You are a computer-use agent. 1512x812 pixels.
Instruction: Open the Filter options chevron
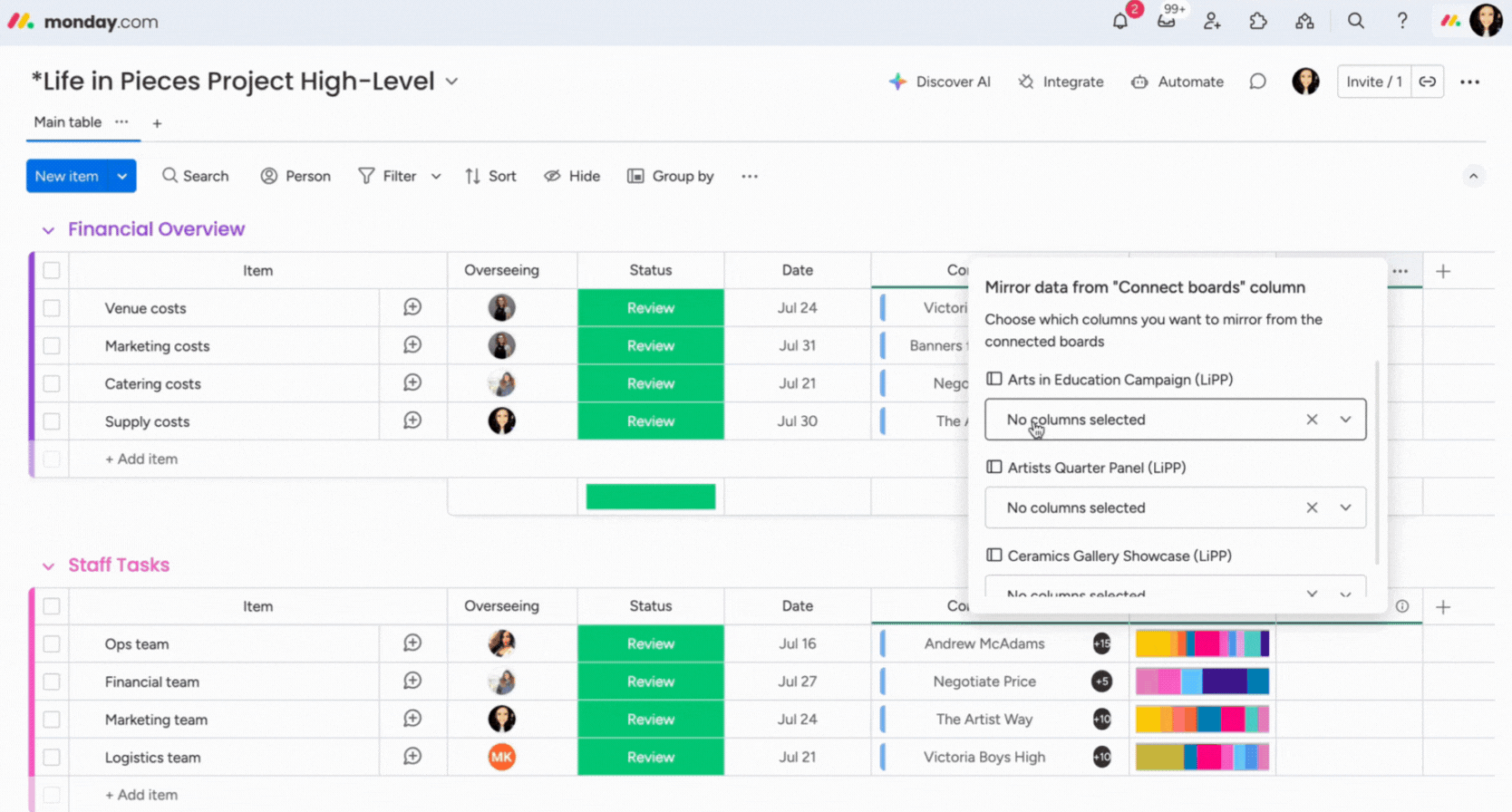click(x=436, y=176)
